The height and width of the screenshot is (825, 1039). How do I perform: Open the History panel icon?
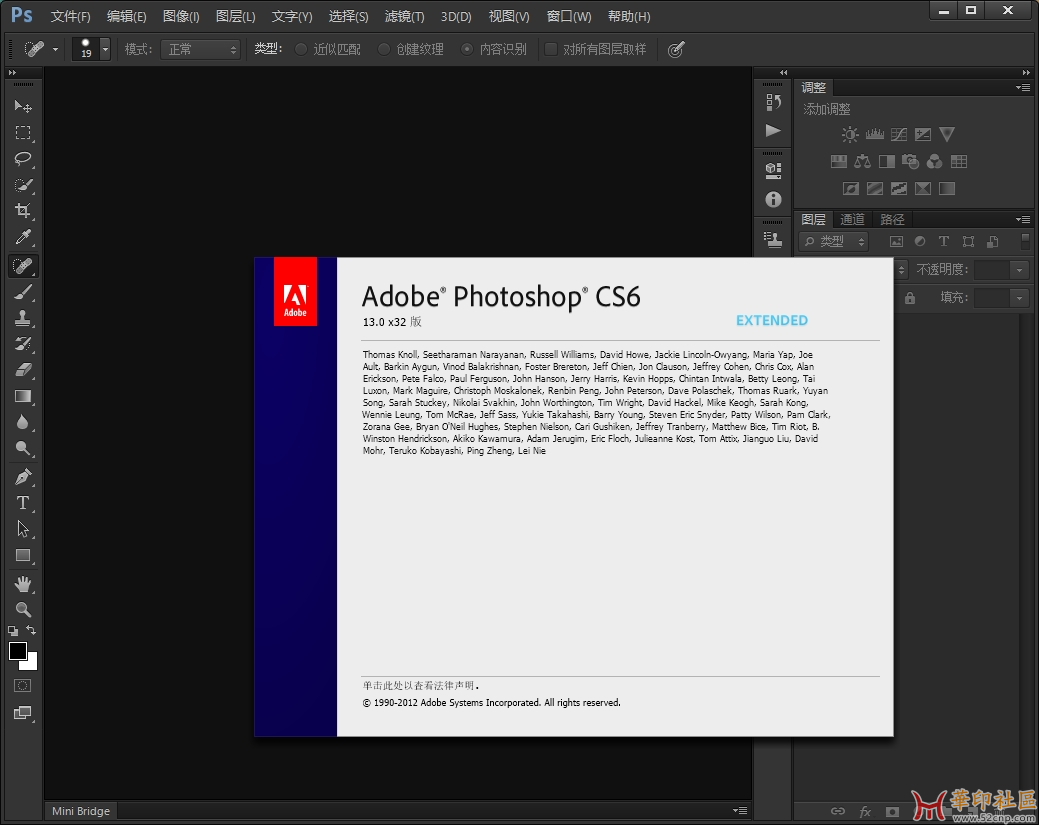coord(773,102)
